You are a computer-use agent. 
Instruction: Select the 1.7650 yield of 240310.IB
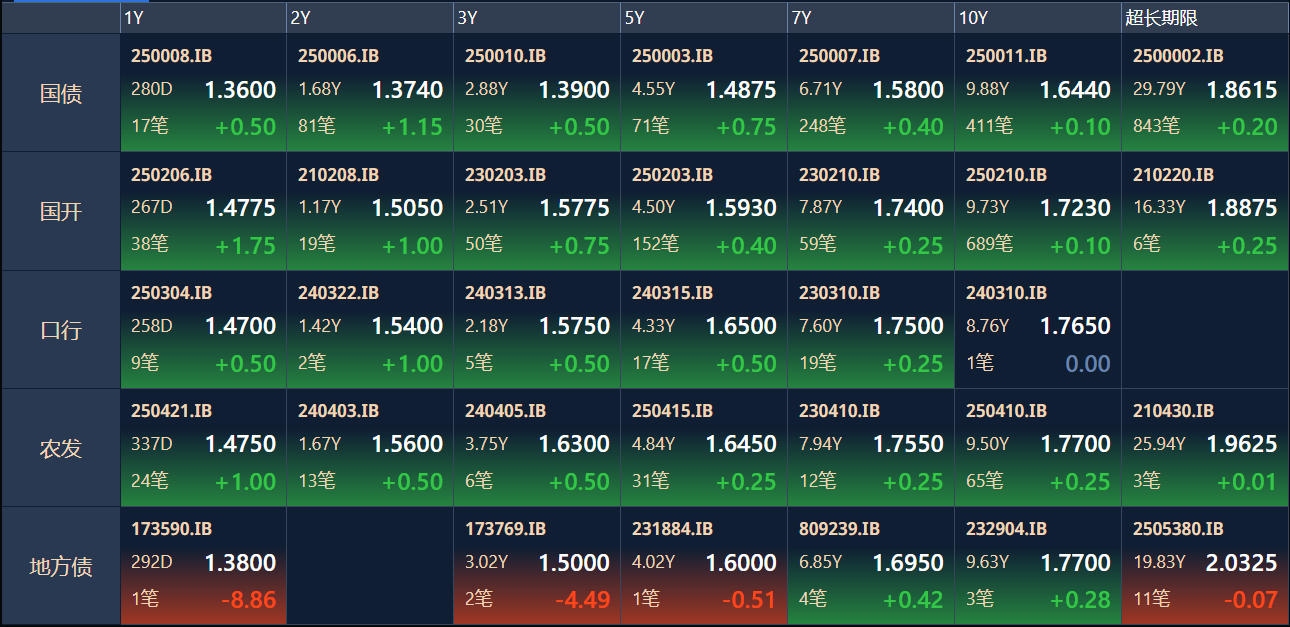[x=1075, y=326]
